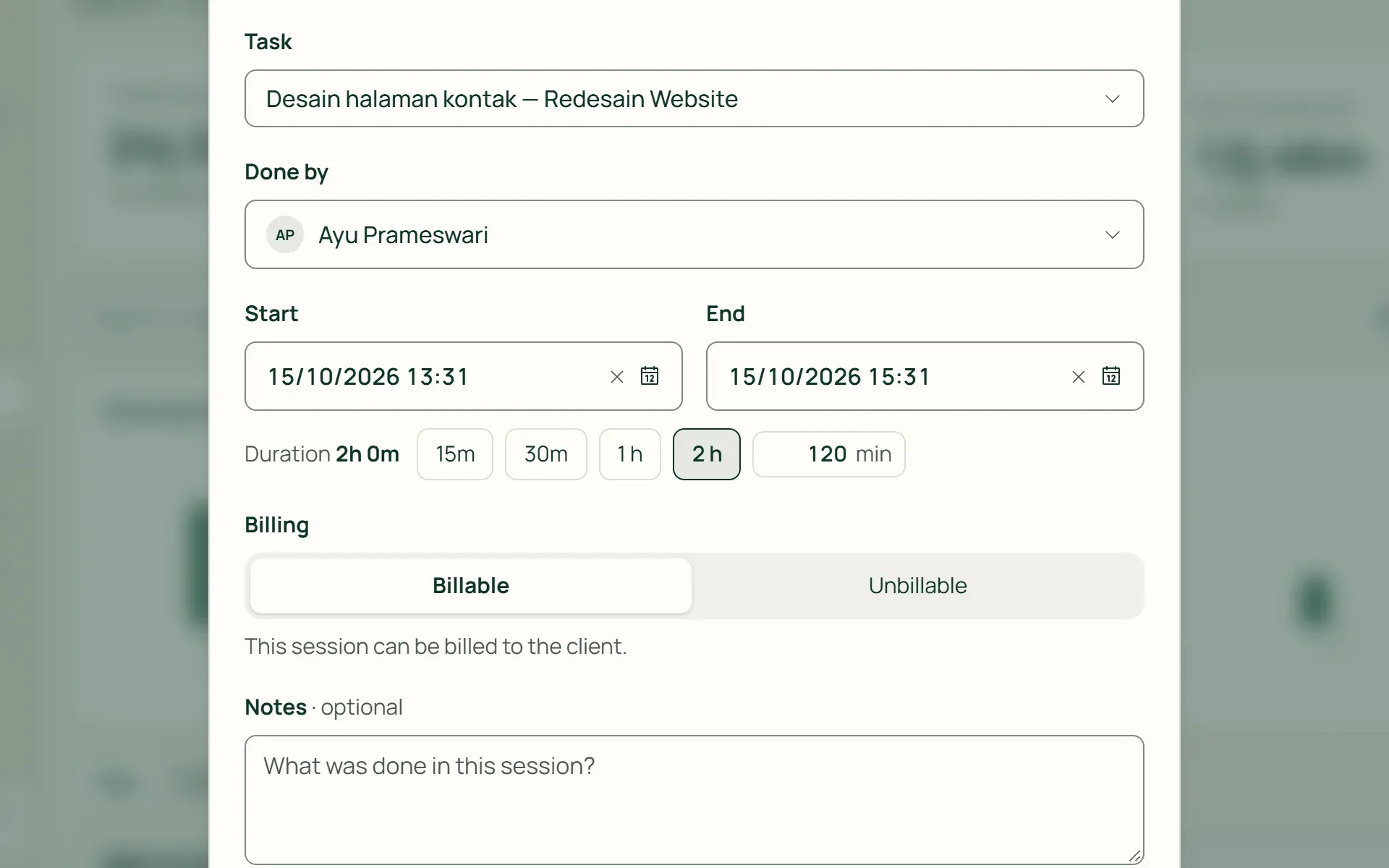Click the Duration 2h 0m value
Screen dimensions: 1389x868
point(368,454)
